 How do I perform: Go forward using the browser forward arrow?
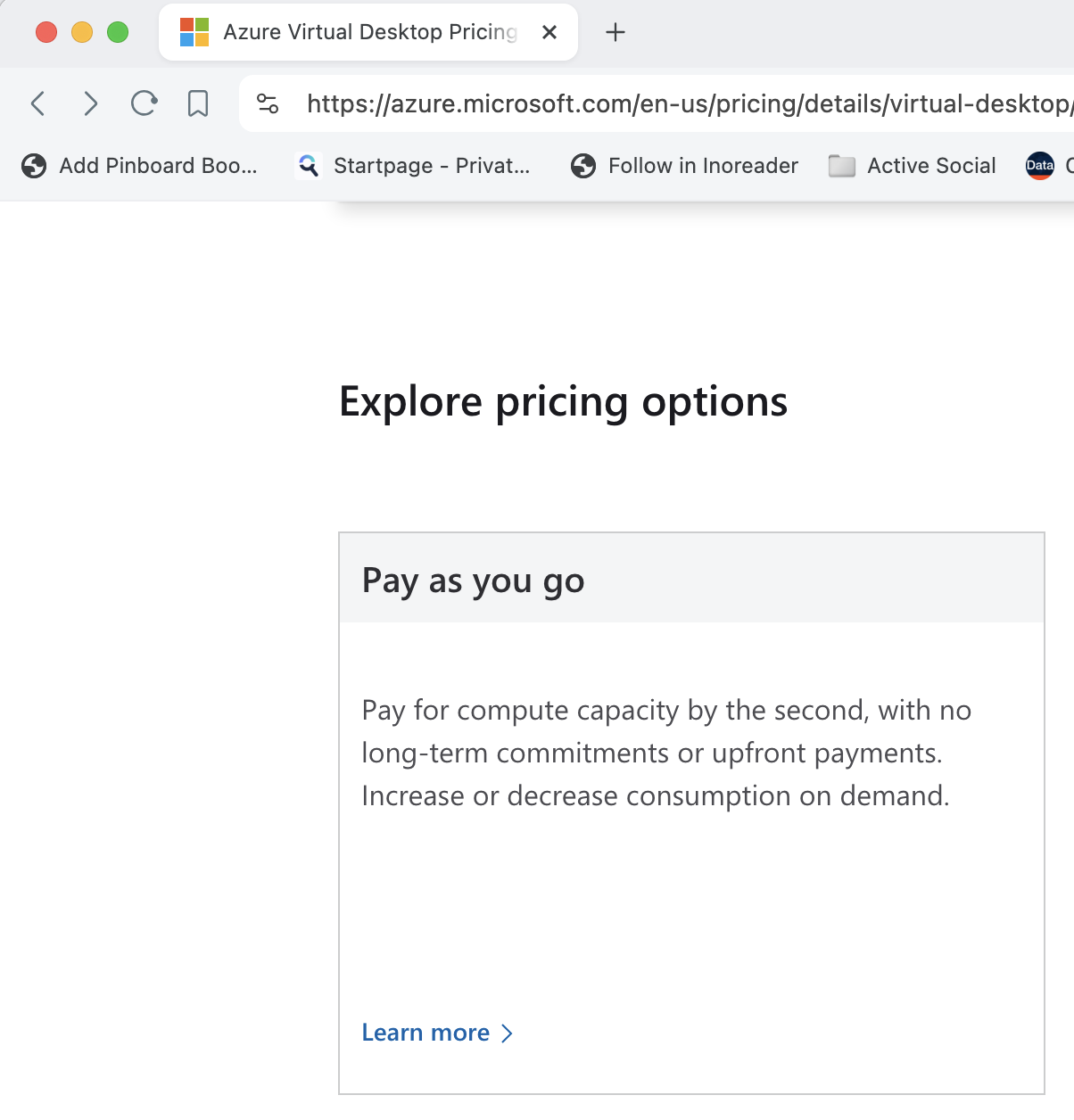90,103
